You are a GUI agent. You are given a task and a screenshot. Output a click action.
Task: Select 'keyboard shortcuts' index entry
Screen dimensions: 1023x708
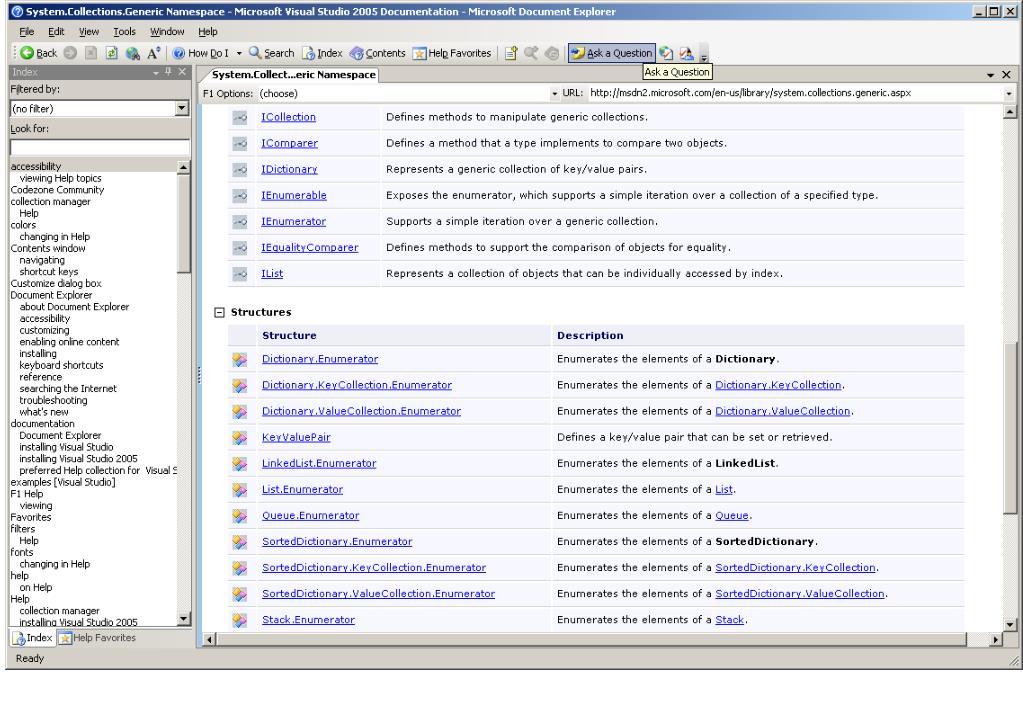[x=61, y=365]
